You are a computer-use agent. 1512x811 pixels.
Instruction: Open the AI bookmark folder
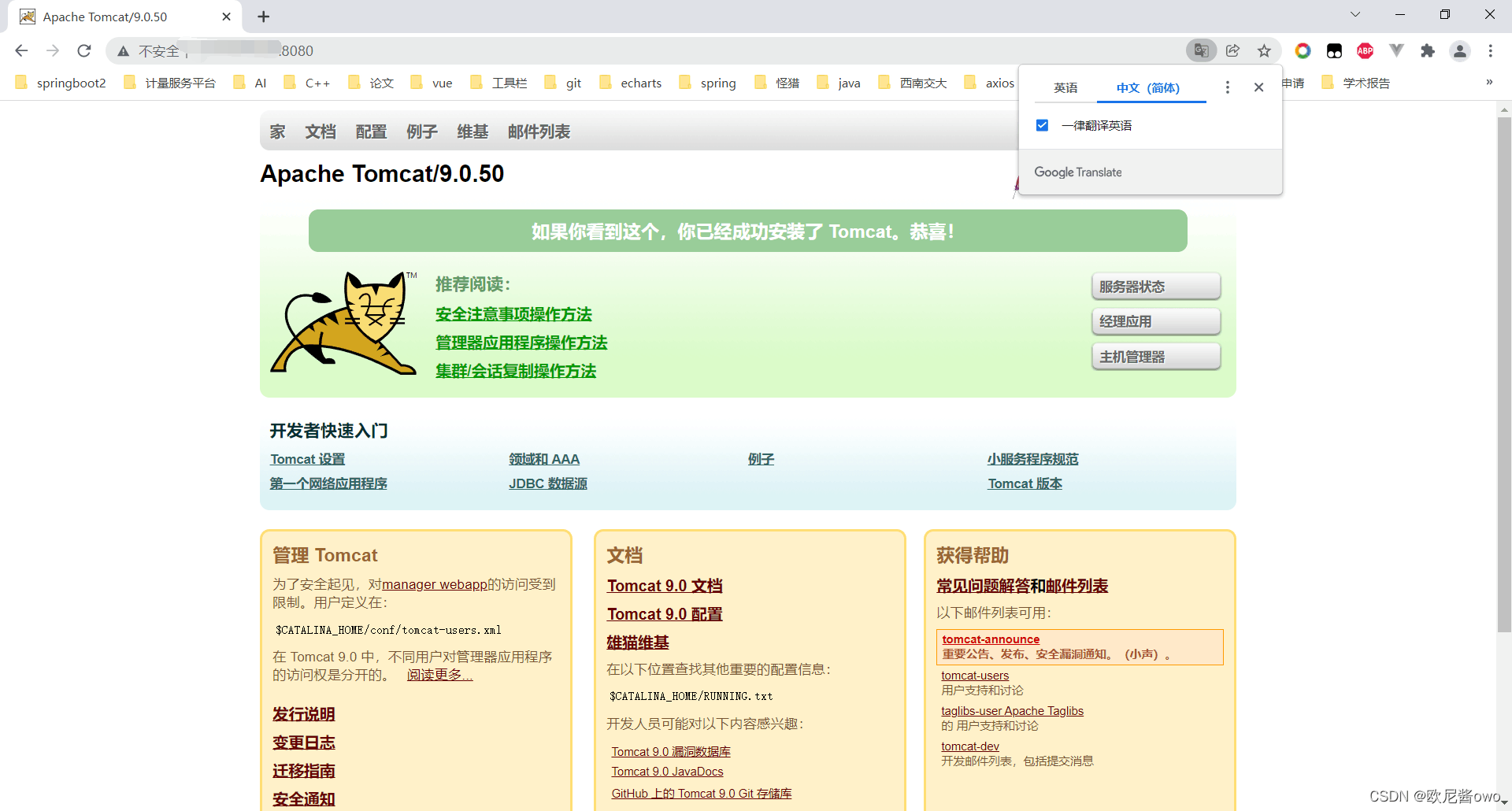point(250,83)
